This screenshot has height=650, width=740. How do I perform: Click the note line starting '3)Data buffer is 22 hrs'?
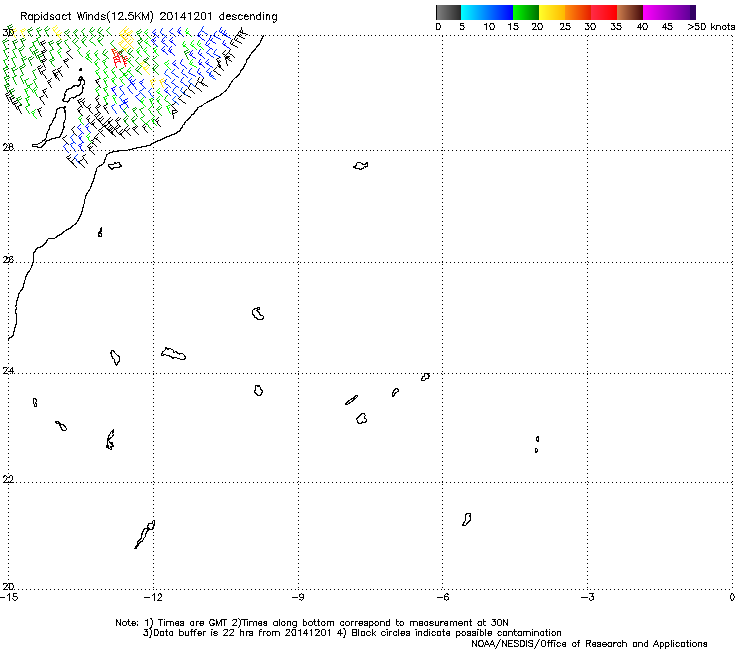click(x=352, y=633)
